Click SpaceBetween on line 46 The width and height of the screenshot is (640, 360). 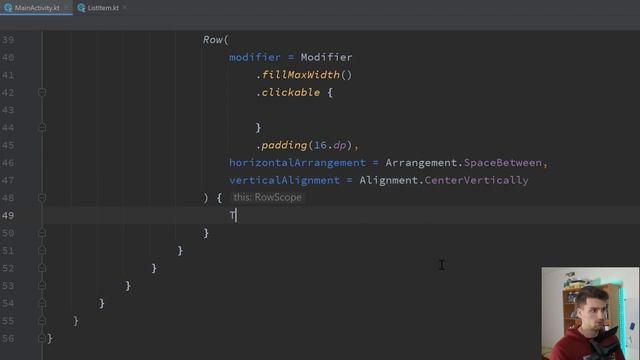point(503,163)
